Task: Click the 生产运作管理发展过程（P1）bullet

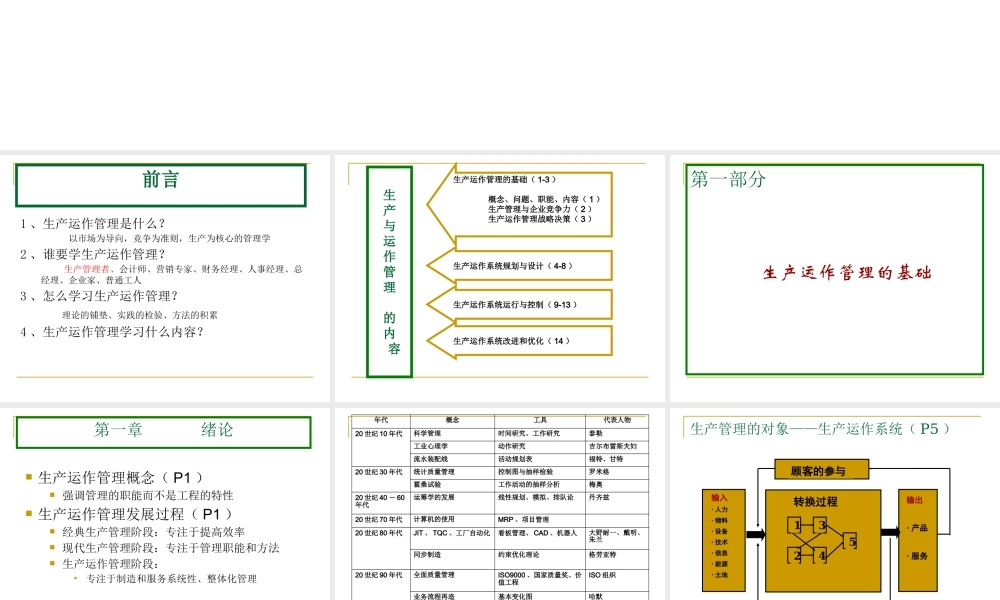Action: point(135,514)
